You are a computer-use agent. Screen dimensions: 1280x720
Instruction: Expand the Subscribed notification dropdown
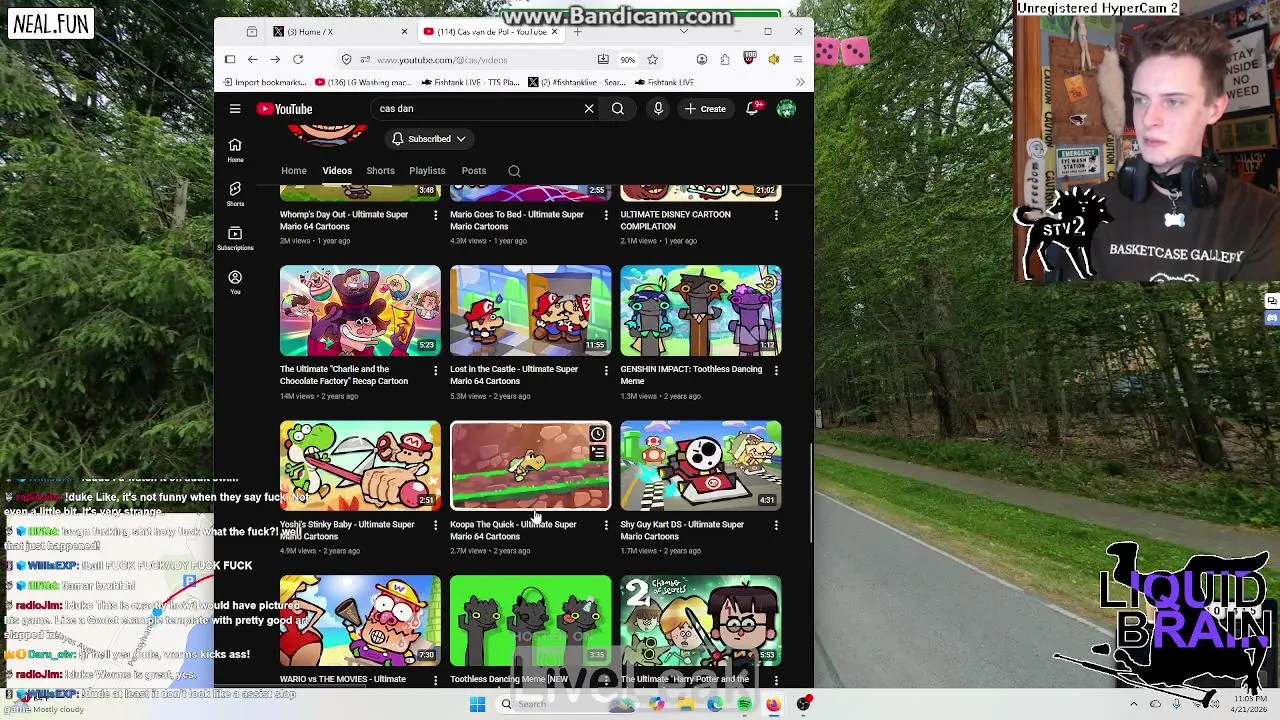429,139
